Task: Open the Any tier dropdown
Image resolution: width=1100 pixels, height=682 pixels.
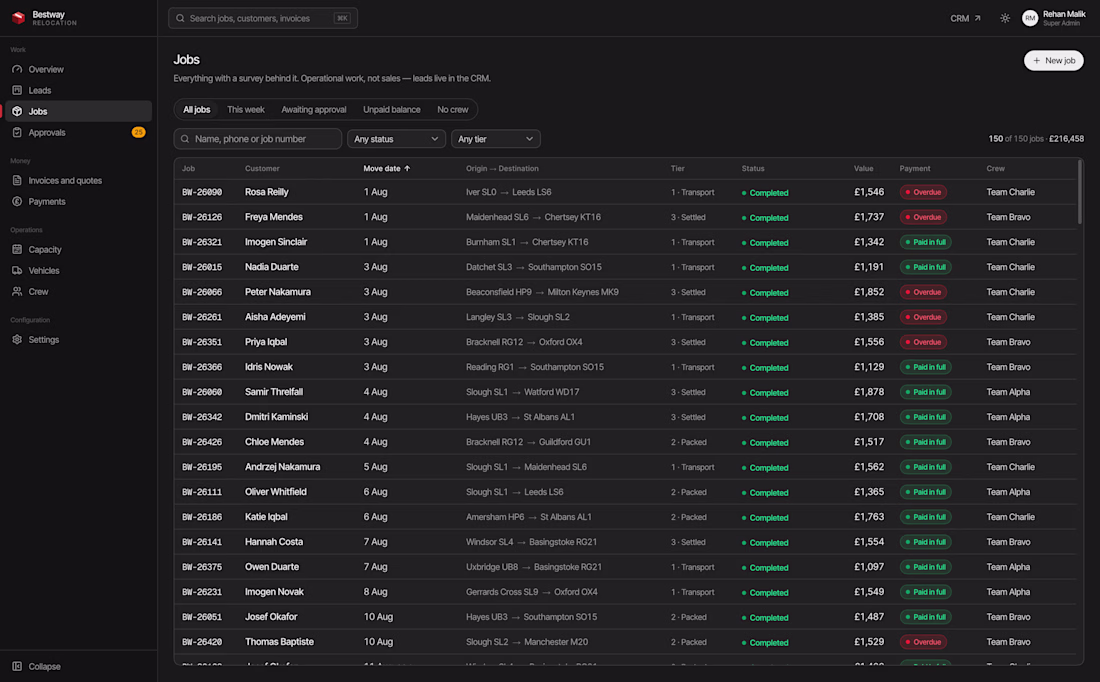Action: [495, 139]
